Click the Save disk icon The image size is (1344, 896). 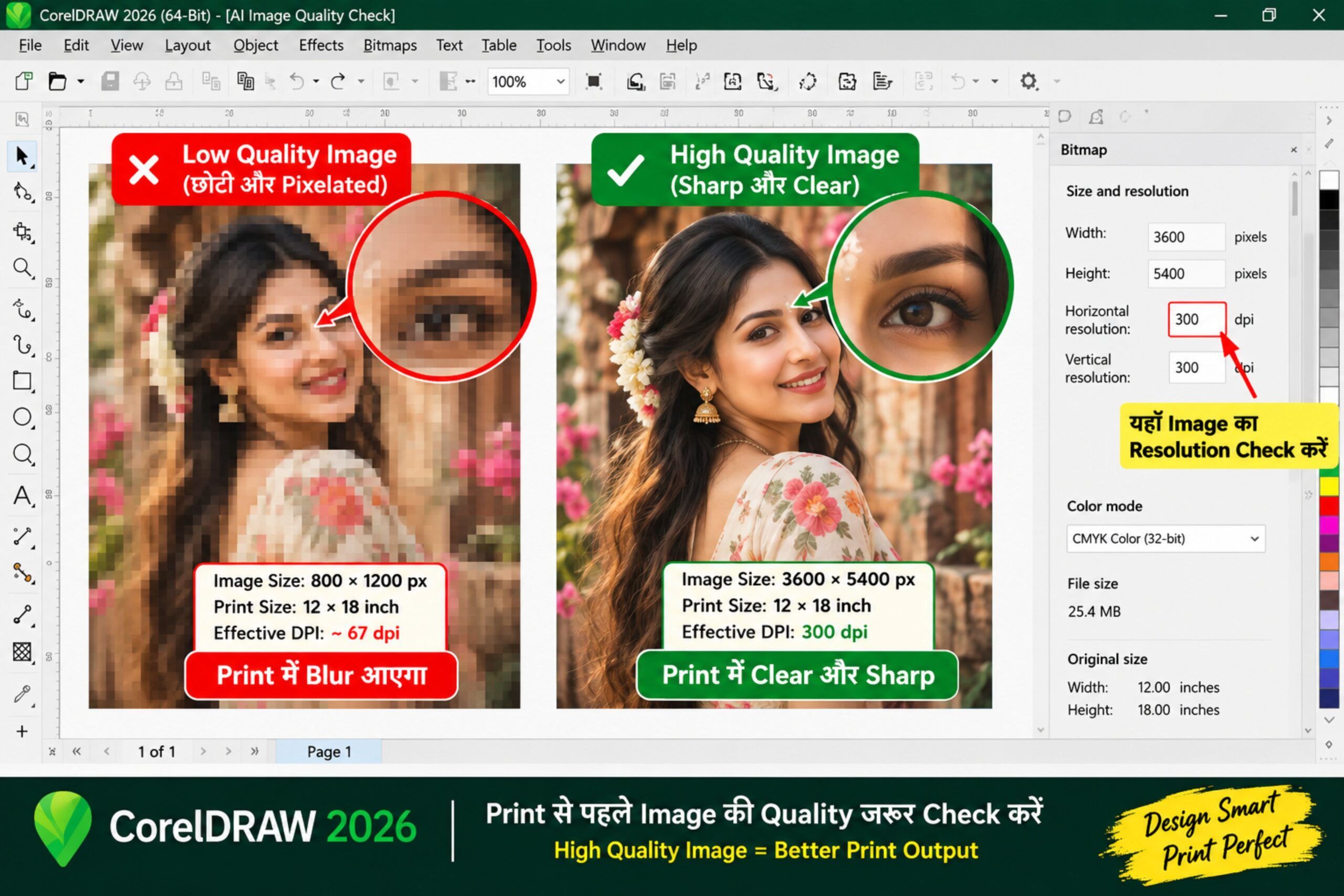(x=110, y=81)
